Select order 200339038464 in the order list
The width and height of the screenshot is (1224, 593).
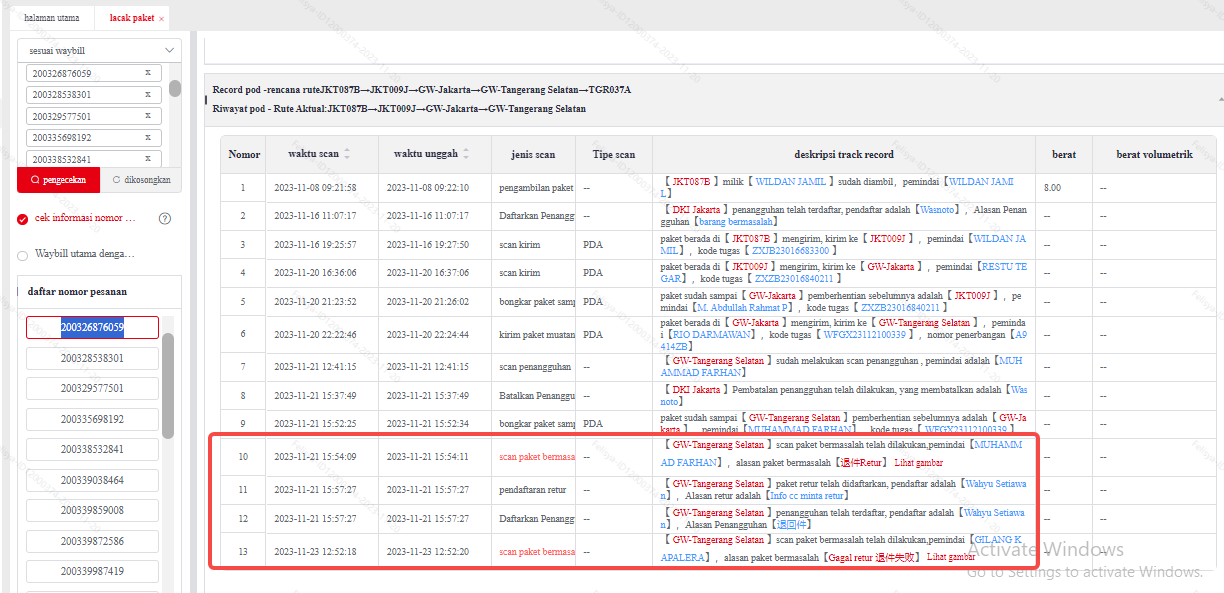coord(92,480)
